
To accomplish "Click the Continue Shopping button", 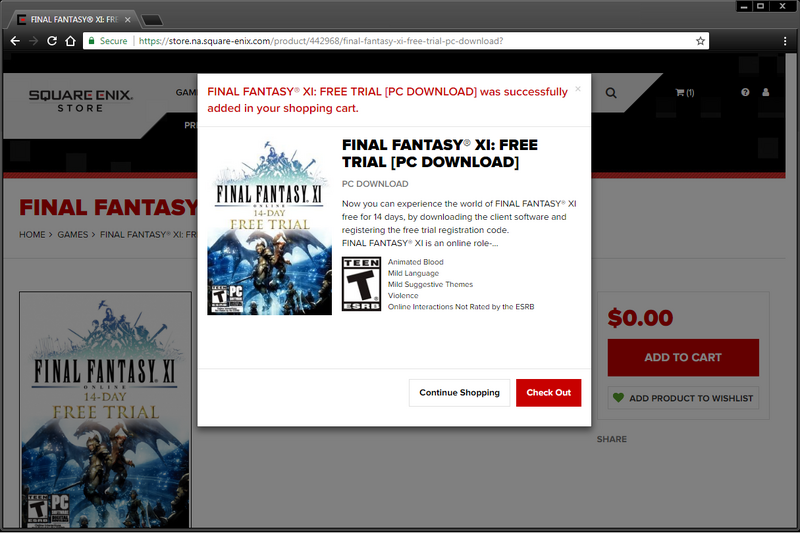I will coord(459,393).
